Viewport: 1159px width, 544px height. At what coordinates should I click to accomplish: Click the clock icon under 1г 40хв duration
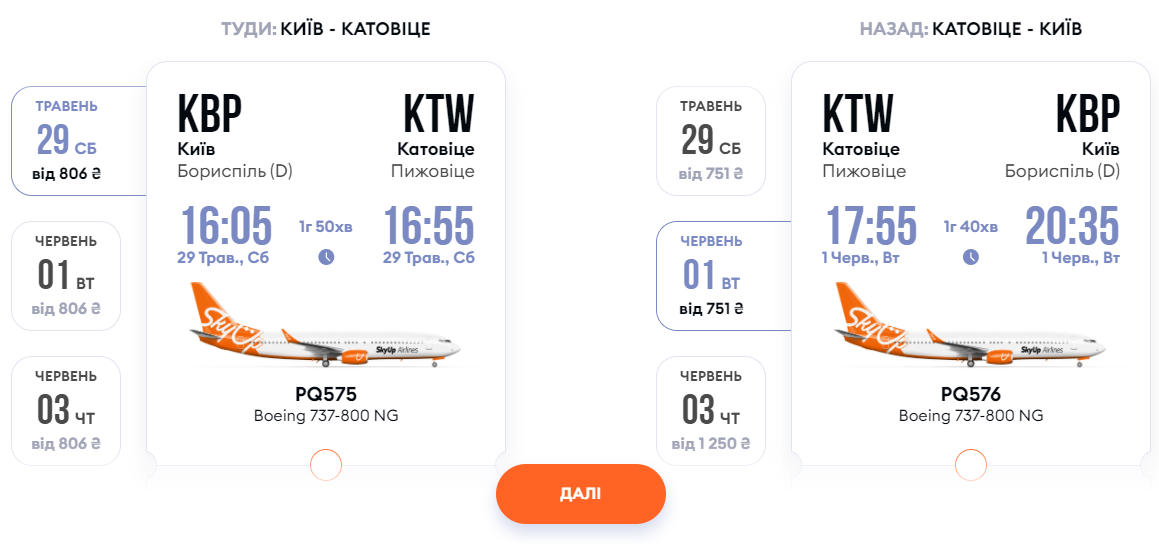(971, 256)
